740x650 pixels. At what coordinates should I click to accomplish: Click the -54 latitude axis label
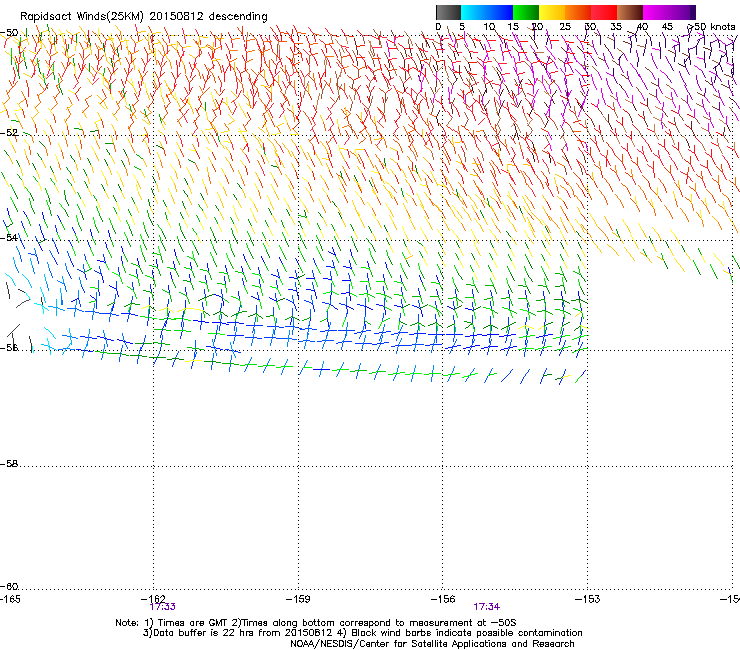pos(9,237)
